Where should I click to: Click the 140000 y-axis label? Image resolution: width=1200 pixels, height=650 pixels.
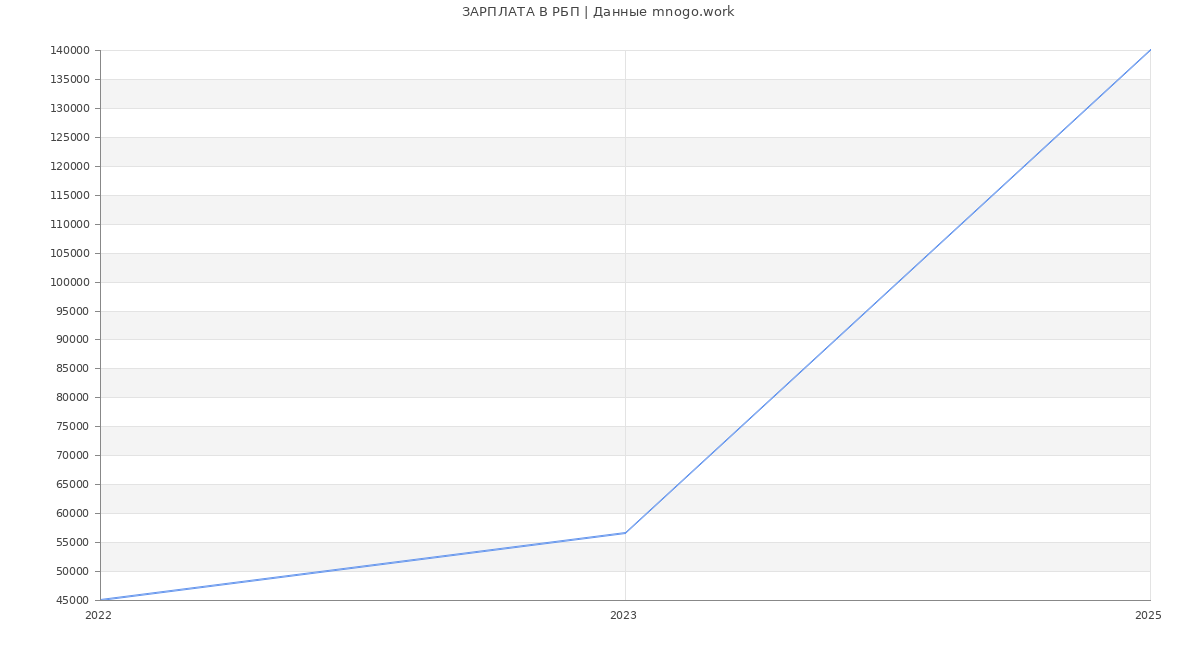70,51
